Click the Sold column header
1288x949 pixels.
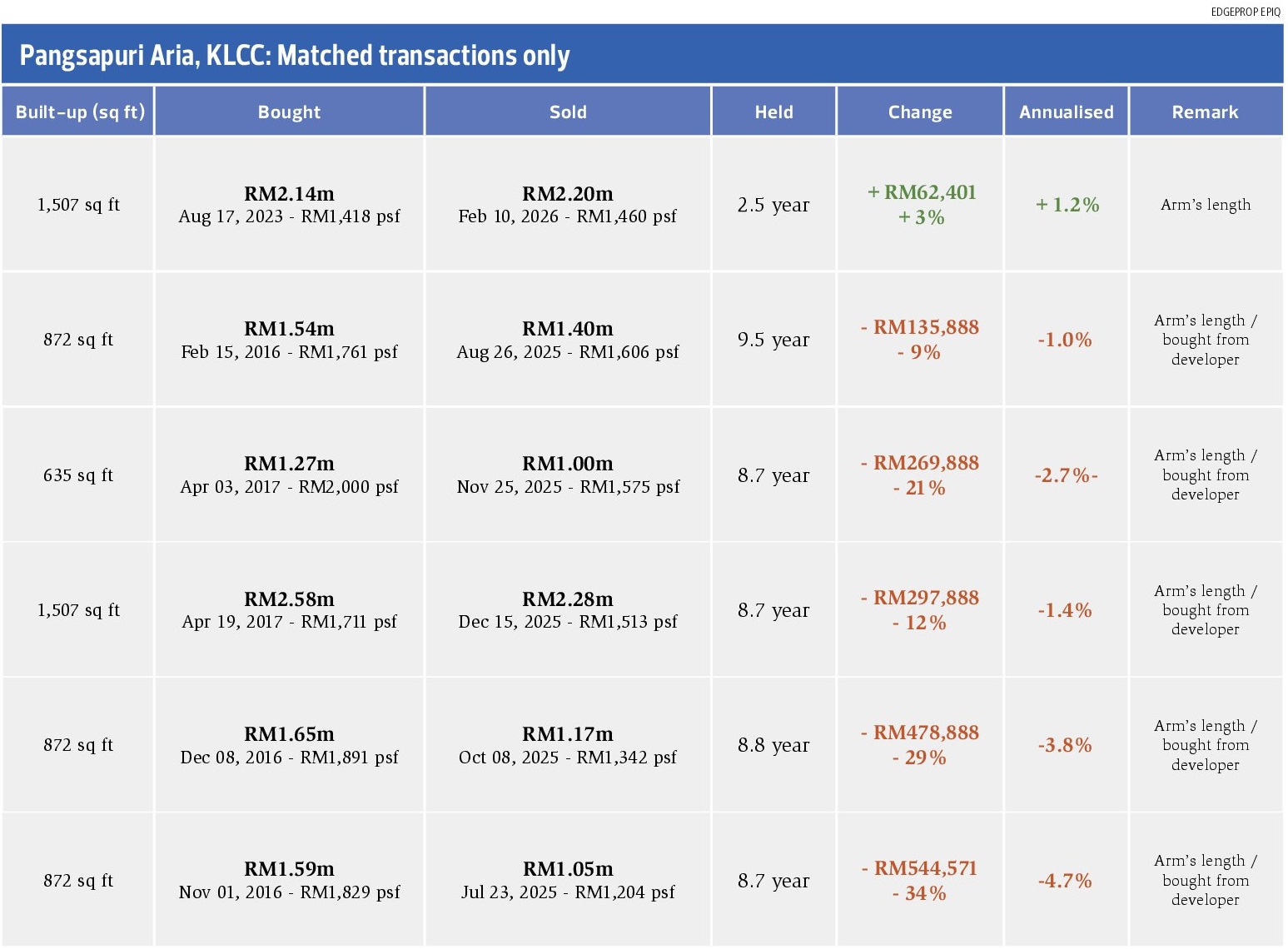(x=568, y=112)
